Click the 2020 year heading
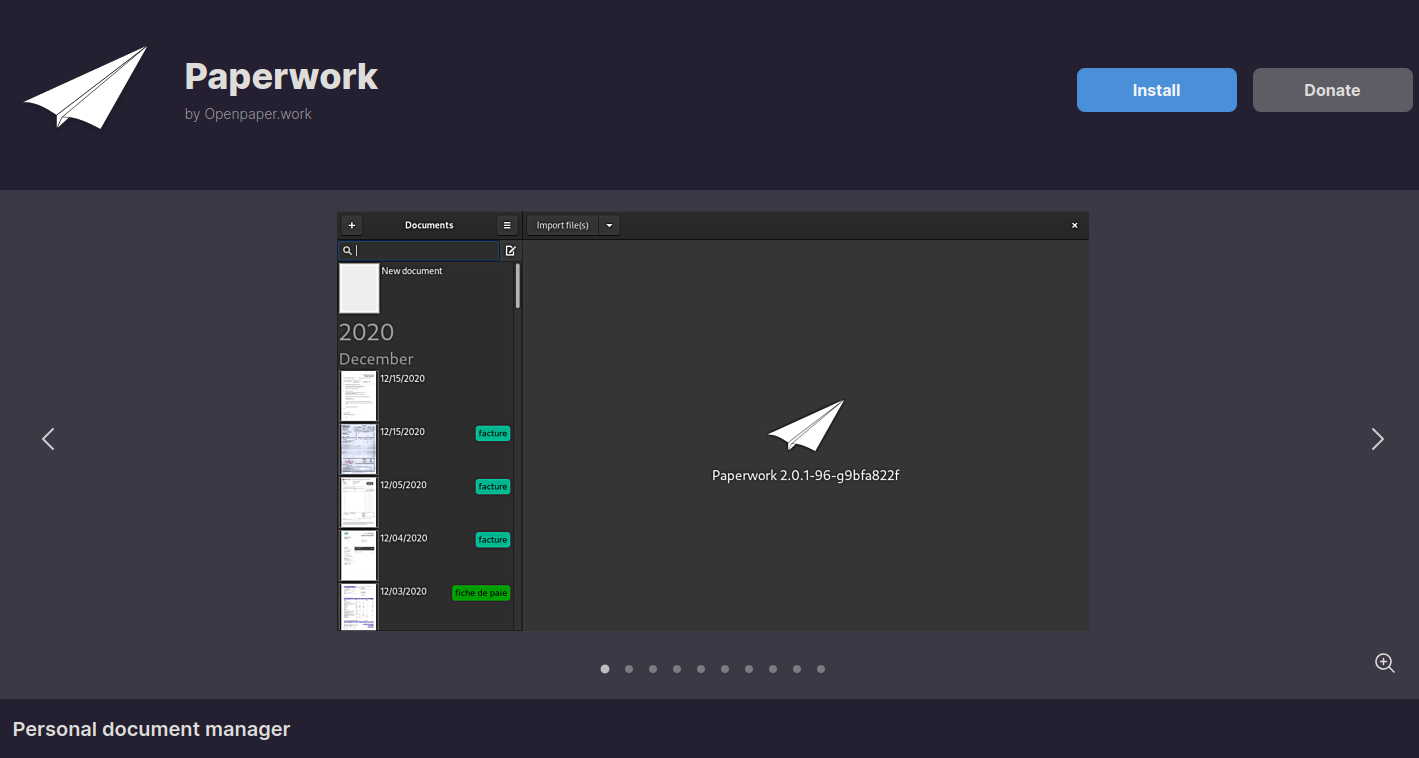Viewport: 1419px width, 758px height. tap(366, 332)
